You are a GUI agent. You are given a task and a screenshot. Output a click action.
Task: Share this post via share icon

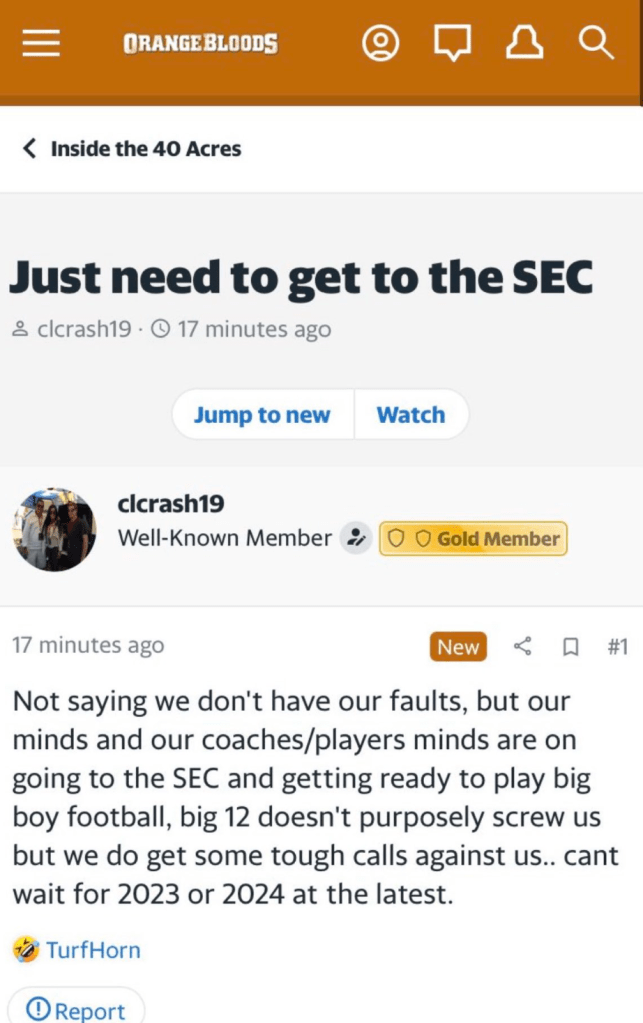pos(522,647)
